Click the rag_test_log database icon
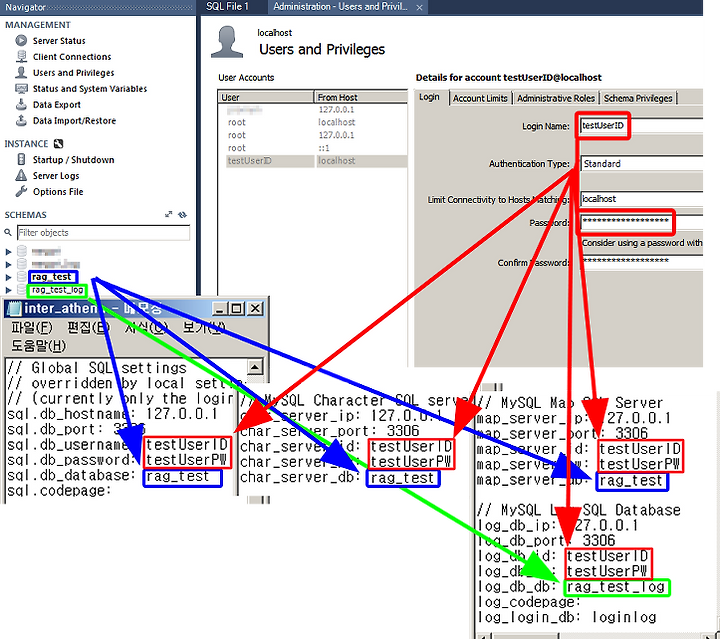The width and height of the screenshot is (720, 639). pos(22,289)
